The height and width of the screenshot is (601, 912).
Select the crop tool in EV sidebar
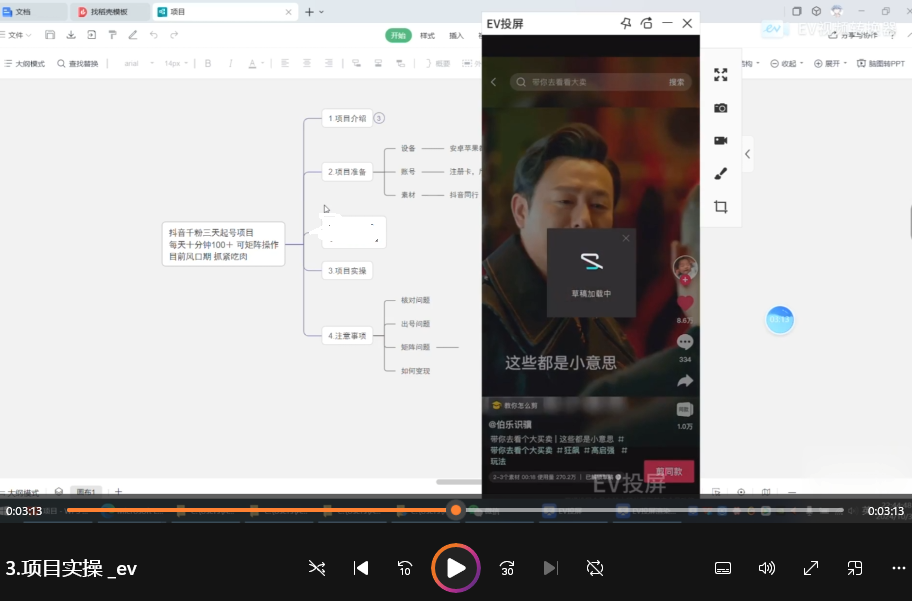720,206
